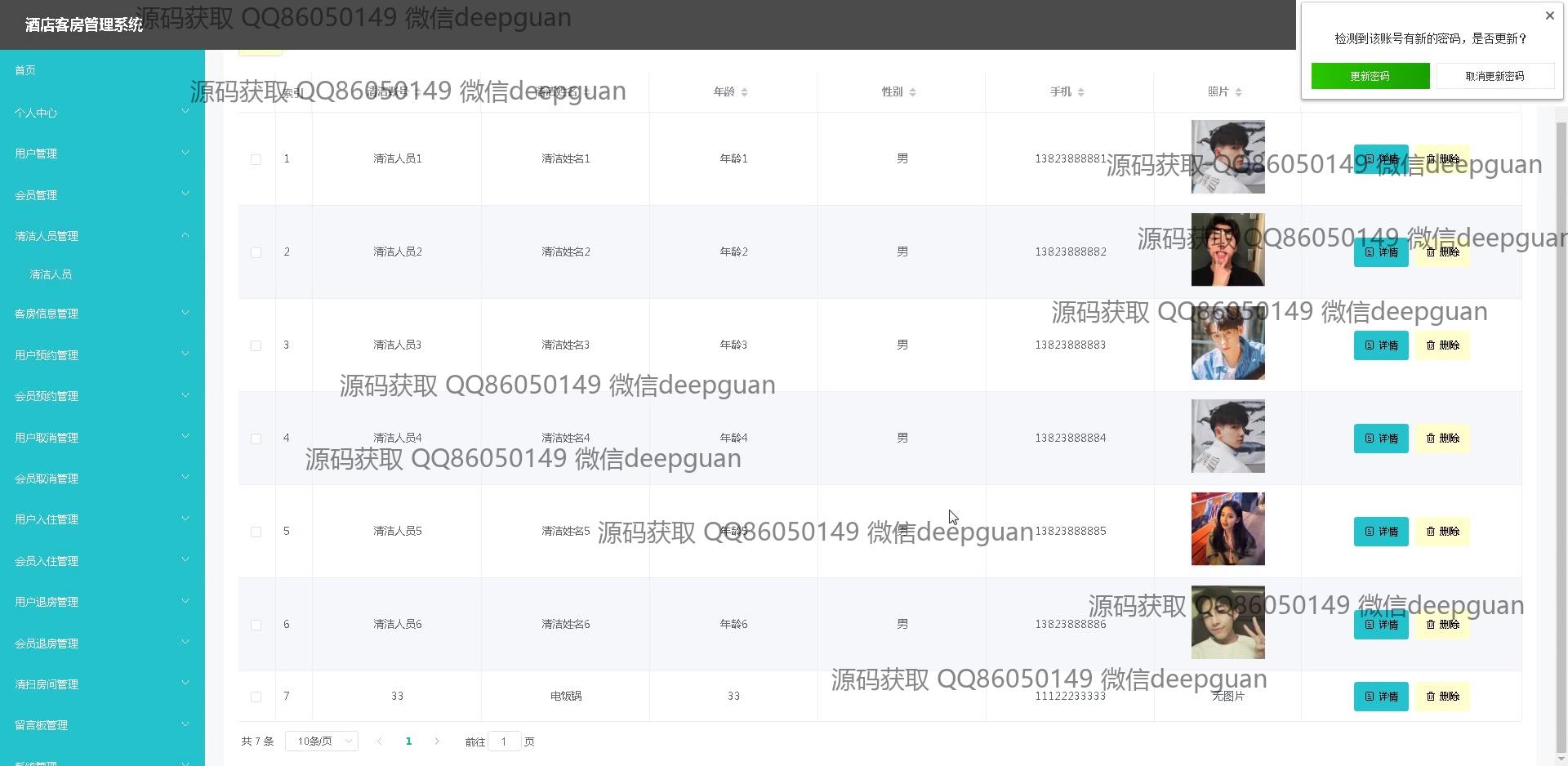Click the 酒店客房管理系统 title
Viewport: 1568px width, 766px height.
[84, 25]
